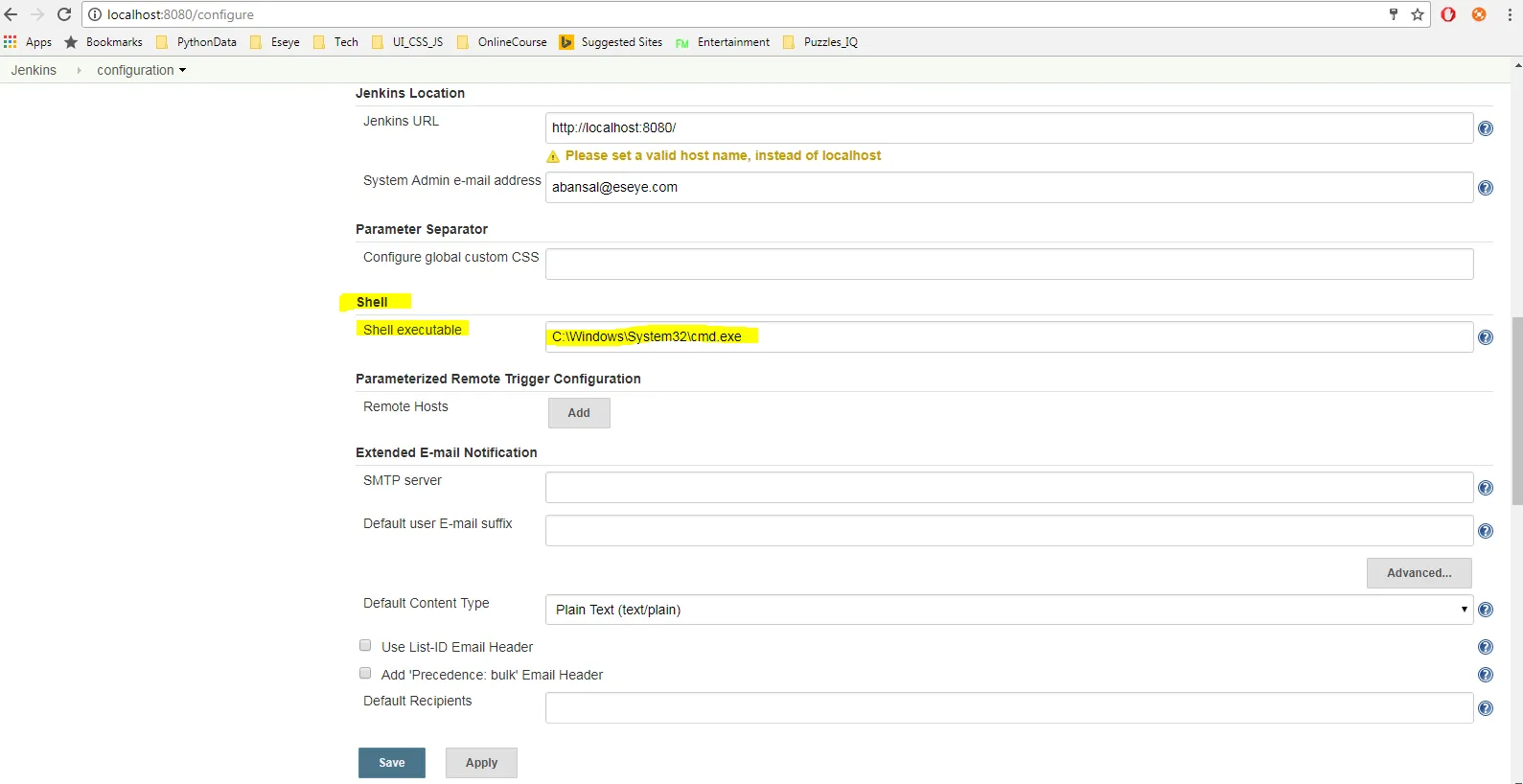Click the Remote Hosts label

tap(405, 406)
